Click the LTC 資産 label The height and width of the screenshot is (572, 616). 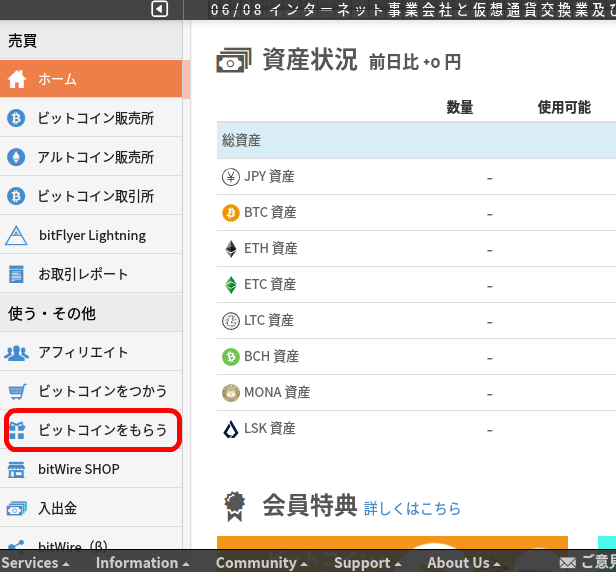269,321
